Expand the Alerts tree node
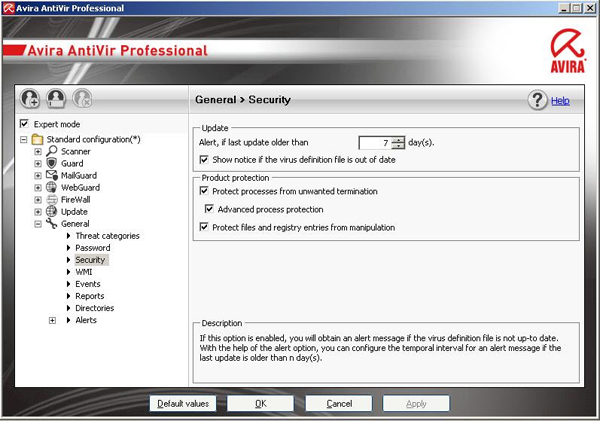Image resolution: width=600 pixels, height=421 pixels. click(x=52, y=320)
